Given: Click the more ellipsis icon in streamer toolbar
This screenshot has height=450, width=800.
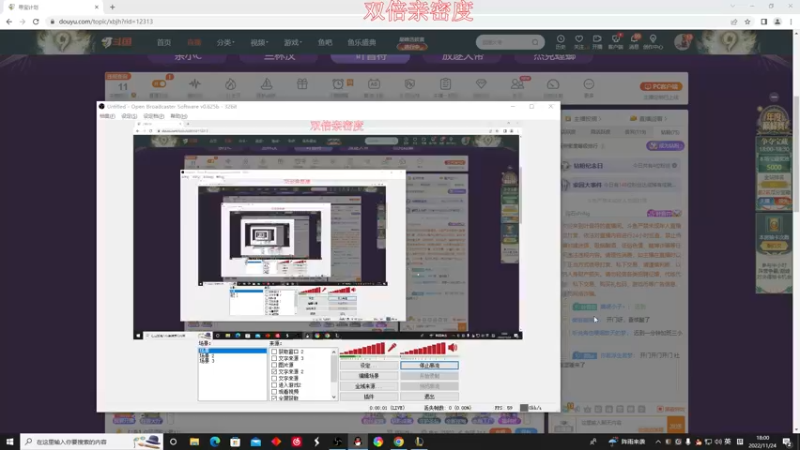Looking at the screenshot, I should pyautogui.click(x=588, y=84).
